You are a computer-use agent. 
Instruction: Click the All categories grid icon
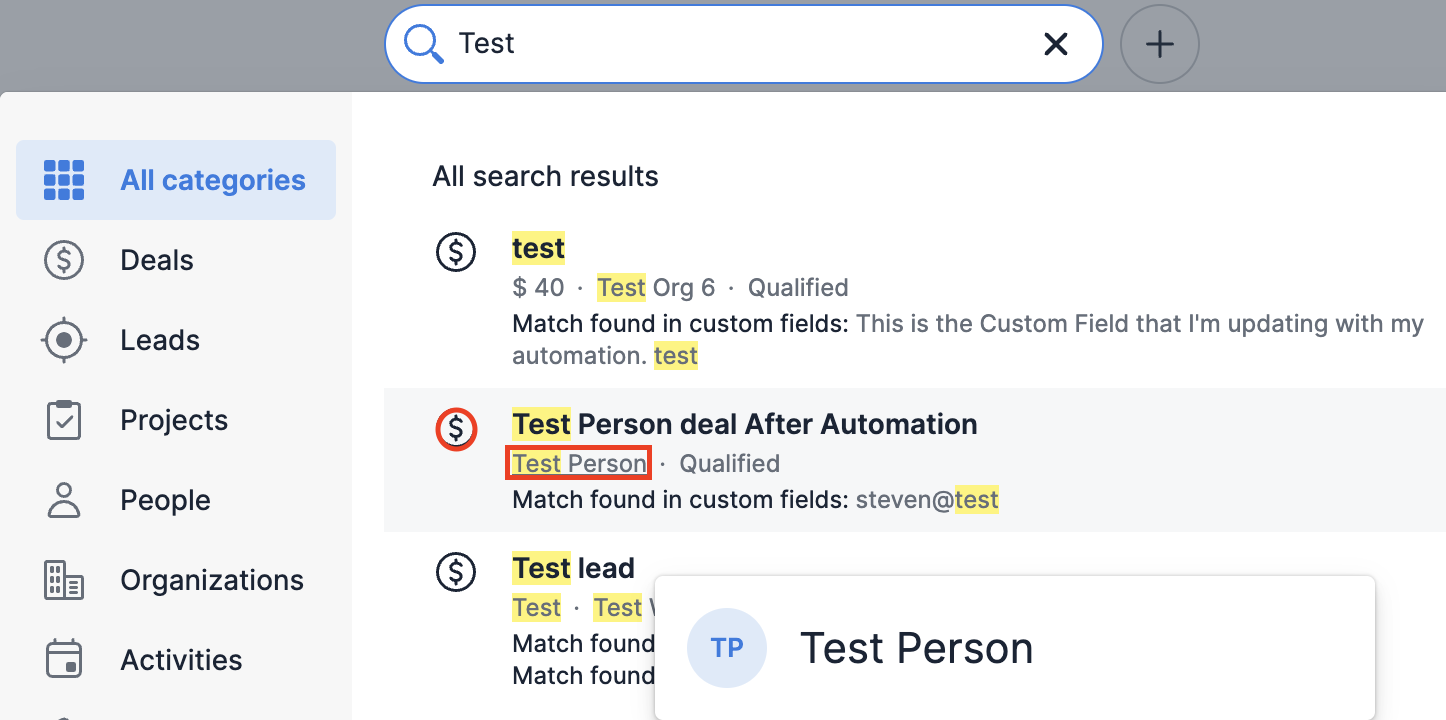64,180
